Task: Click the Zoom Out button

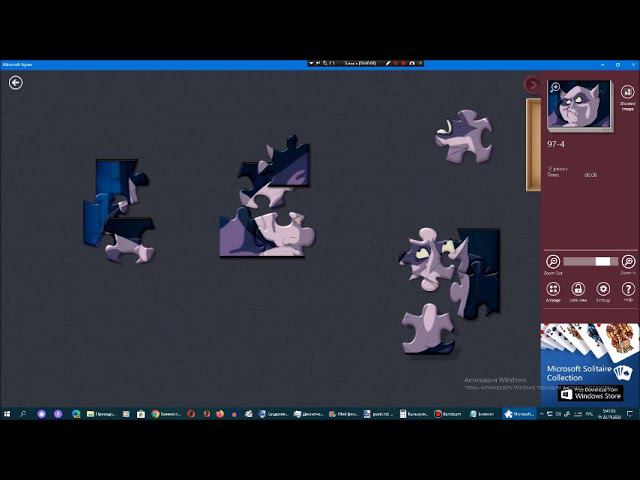Action: click(x=553, y=262)
